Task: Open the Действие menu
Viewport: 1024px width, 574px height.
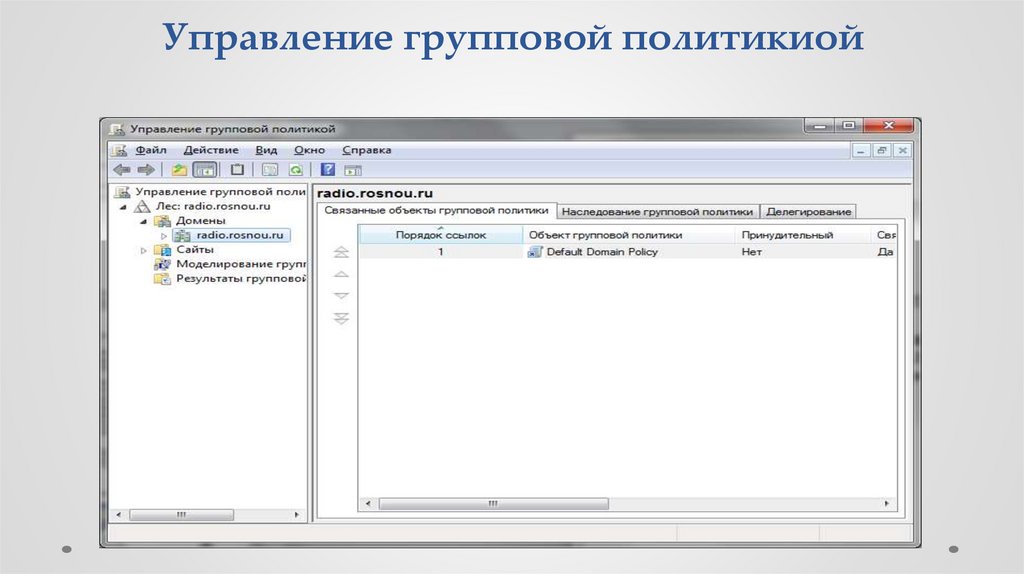Action: pos(210,150)
